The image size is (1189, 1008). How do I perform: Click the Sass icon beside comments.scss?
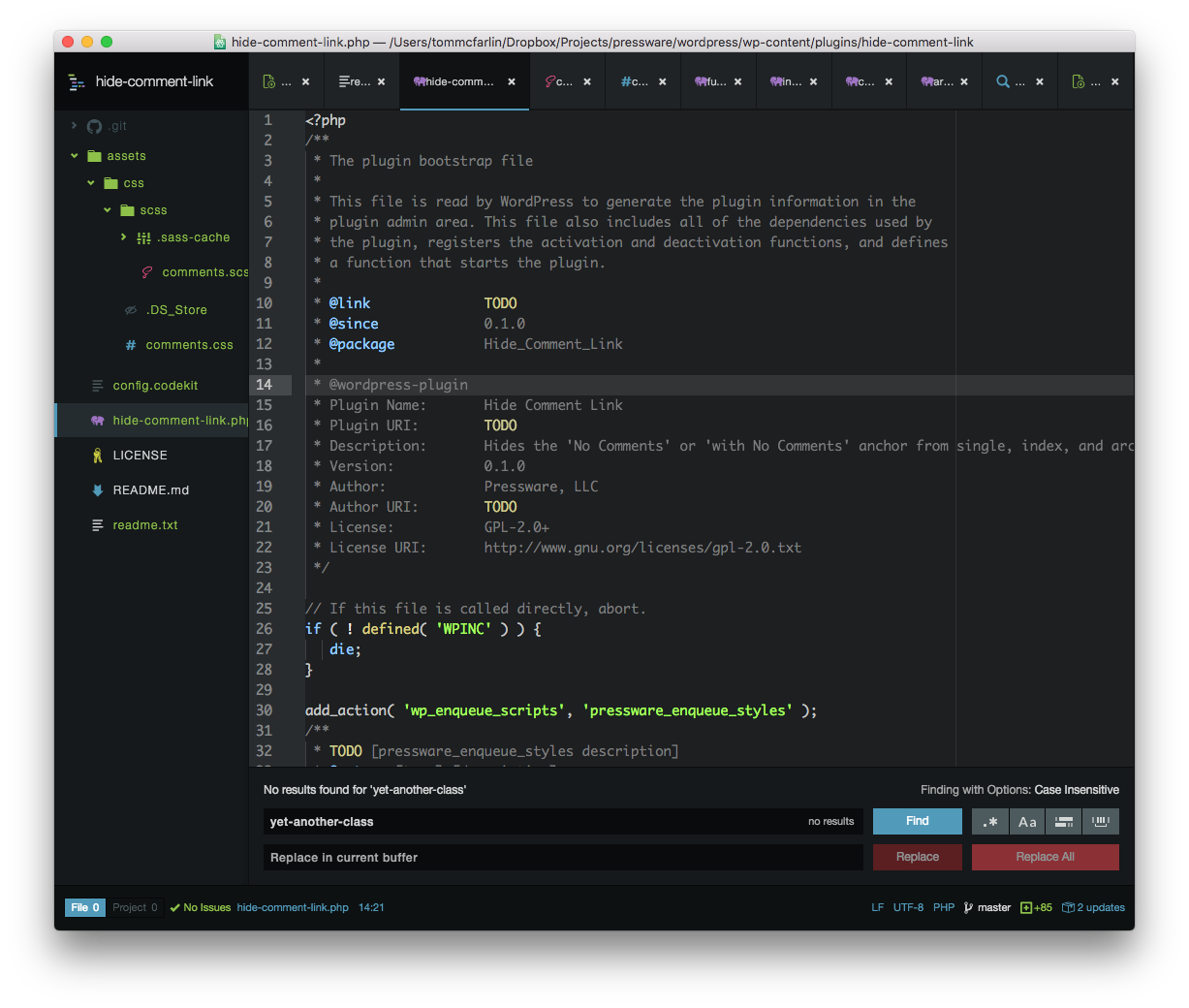[147, 272]
